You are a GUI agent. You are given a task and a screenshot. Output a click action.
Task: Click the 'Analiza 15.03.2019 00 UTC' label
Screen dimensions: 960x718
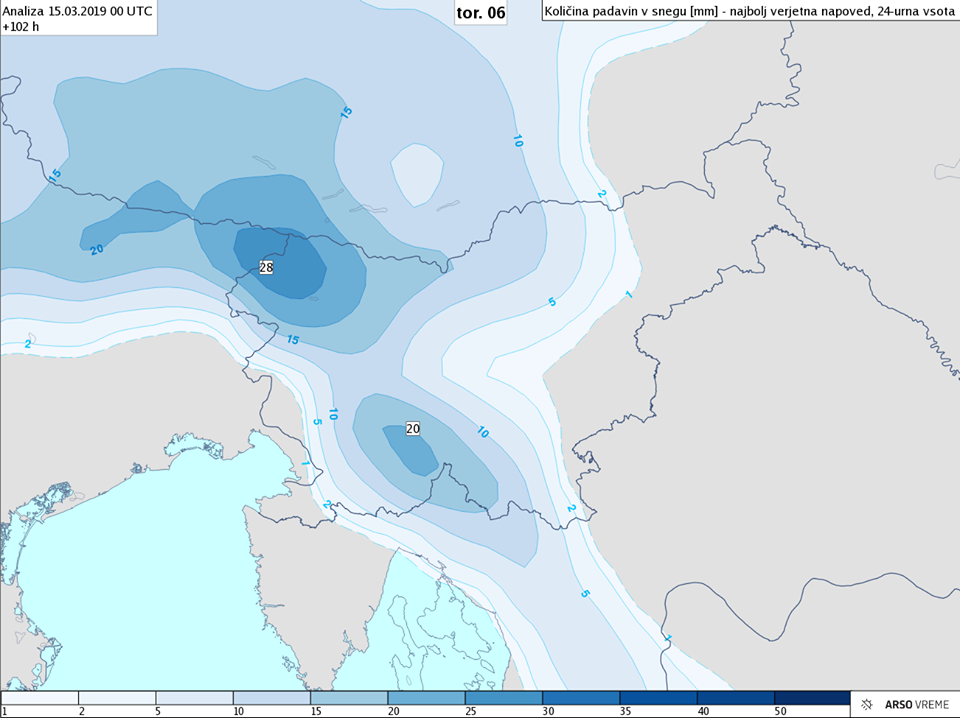(78, 10)
